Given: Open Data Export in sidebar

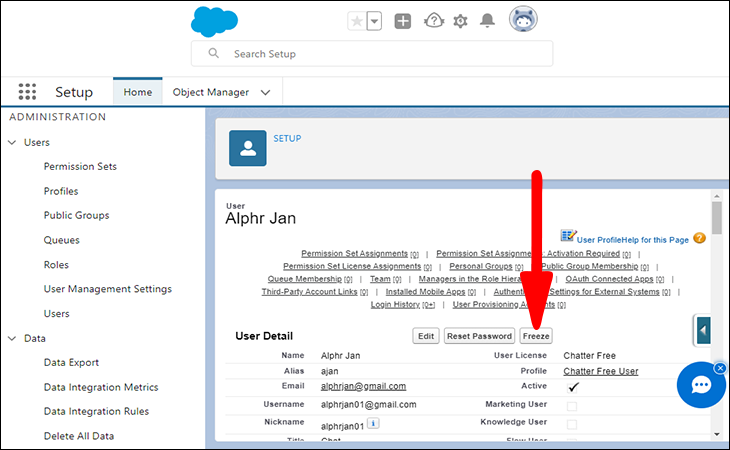Looking at the screenshot, I should [x=71, y=363].
